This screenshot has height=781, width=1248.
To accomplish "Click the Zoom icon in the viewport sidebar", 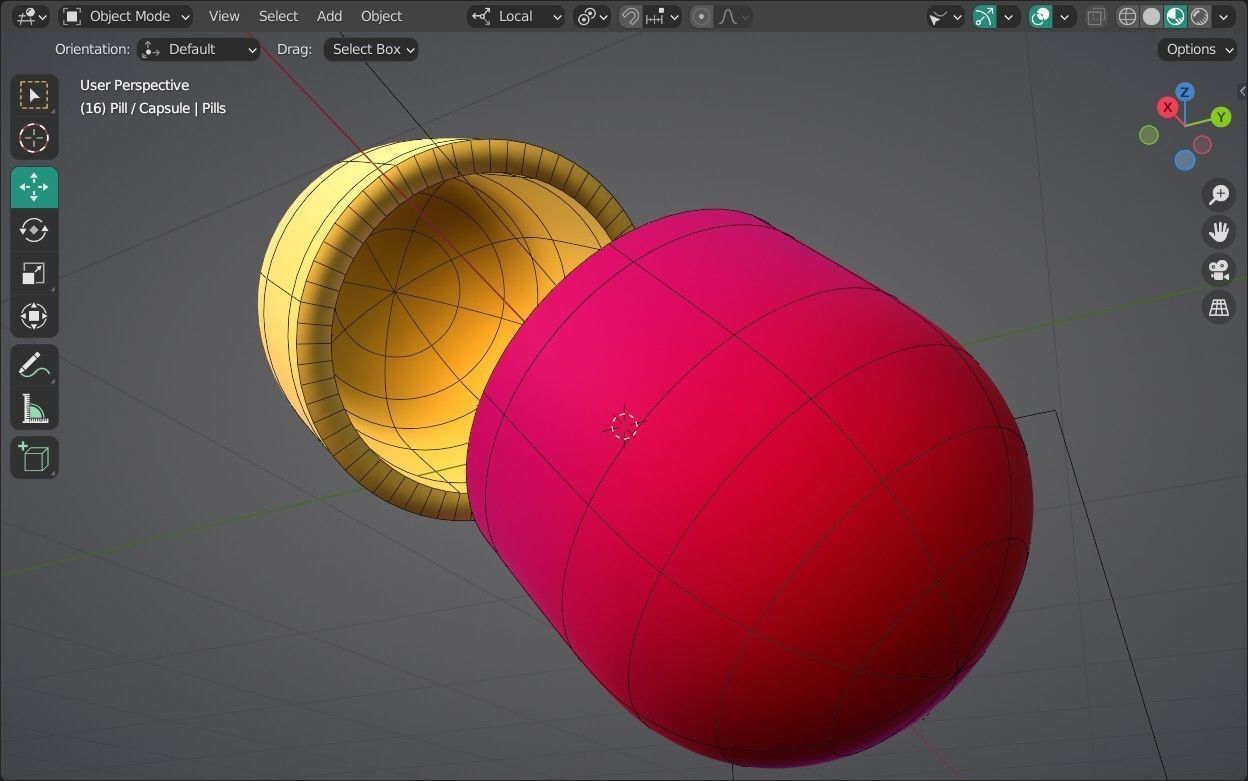I will coord(1219,194).
